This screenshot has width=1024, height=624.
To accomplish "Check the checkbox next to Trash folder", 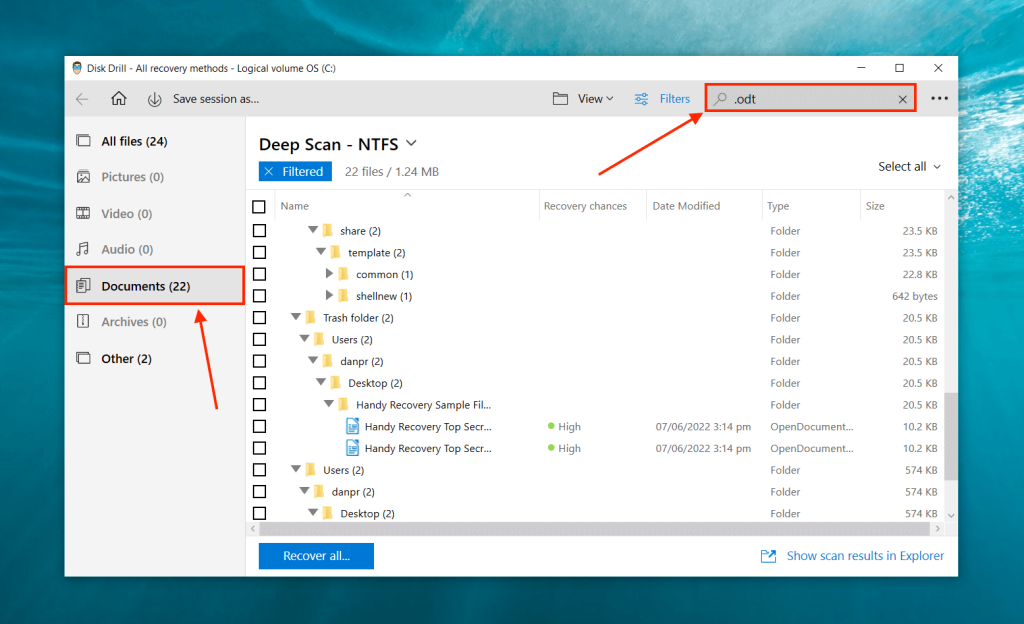I will point(259,317).
